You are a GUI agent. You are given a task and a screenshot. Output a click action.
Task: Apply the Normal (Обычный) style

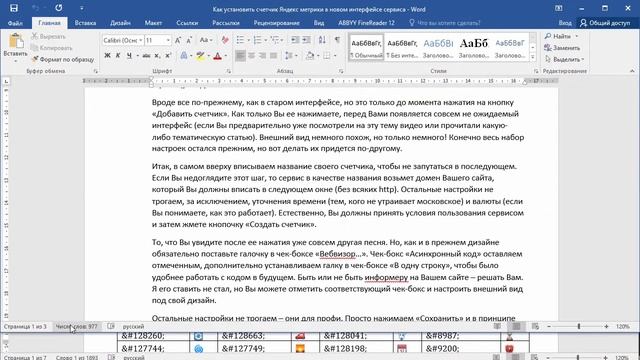tap(366, 47)
